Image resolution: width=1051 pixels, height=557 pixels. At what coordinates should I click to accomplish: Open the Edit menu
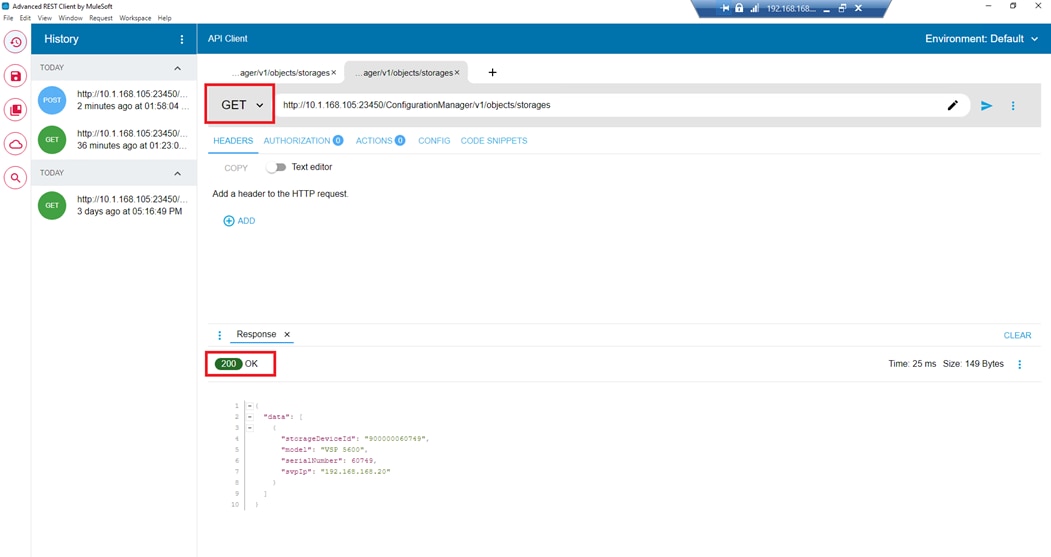tap(25, 18)
